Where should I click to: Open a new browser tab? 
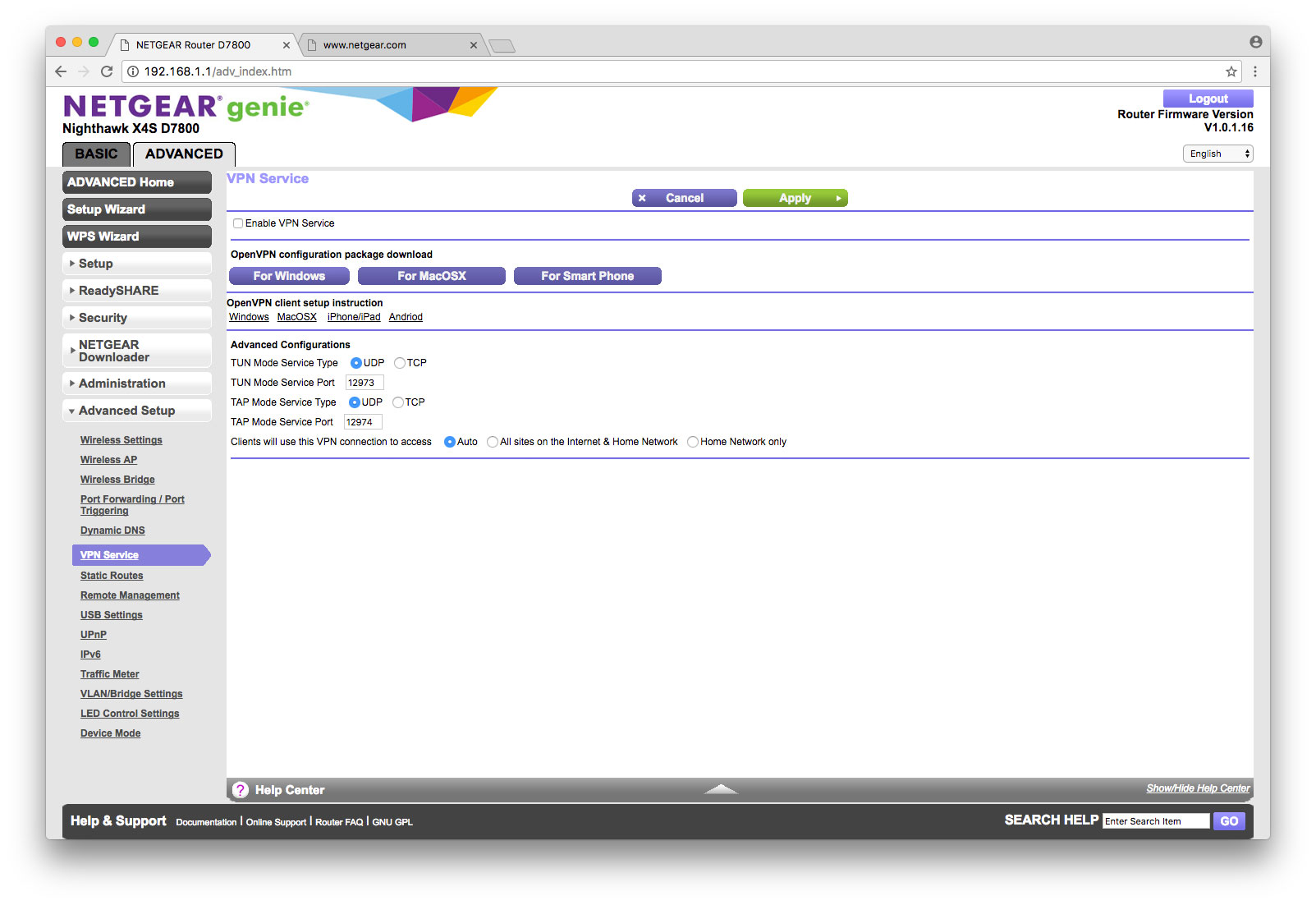502,46
